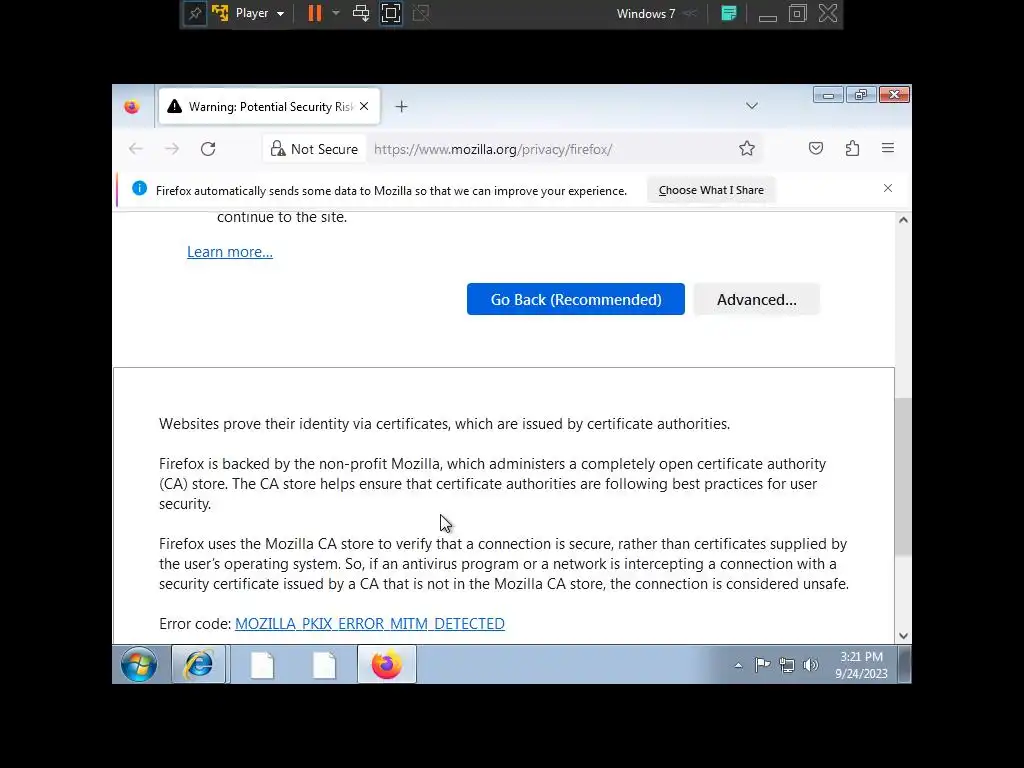Reload the current page
This screenshot has width=1024, height=768.
coord(208,149)
